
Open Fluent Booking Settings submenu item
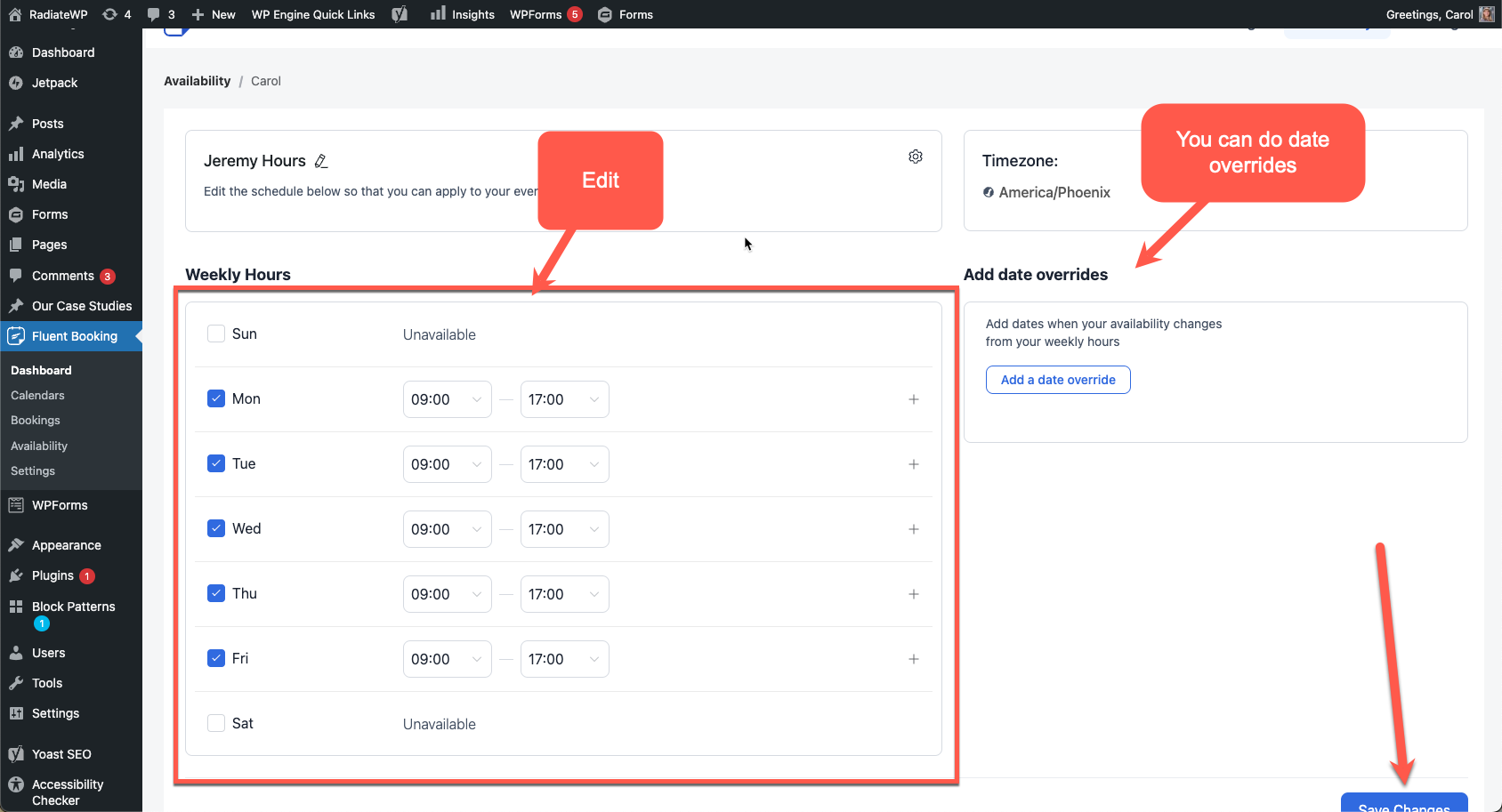[33, 470]
